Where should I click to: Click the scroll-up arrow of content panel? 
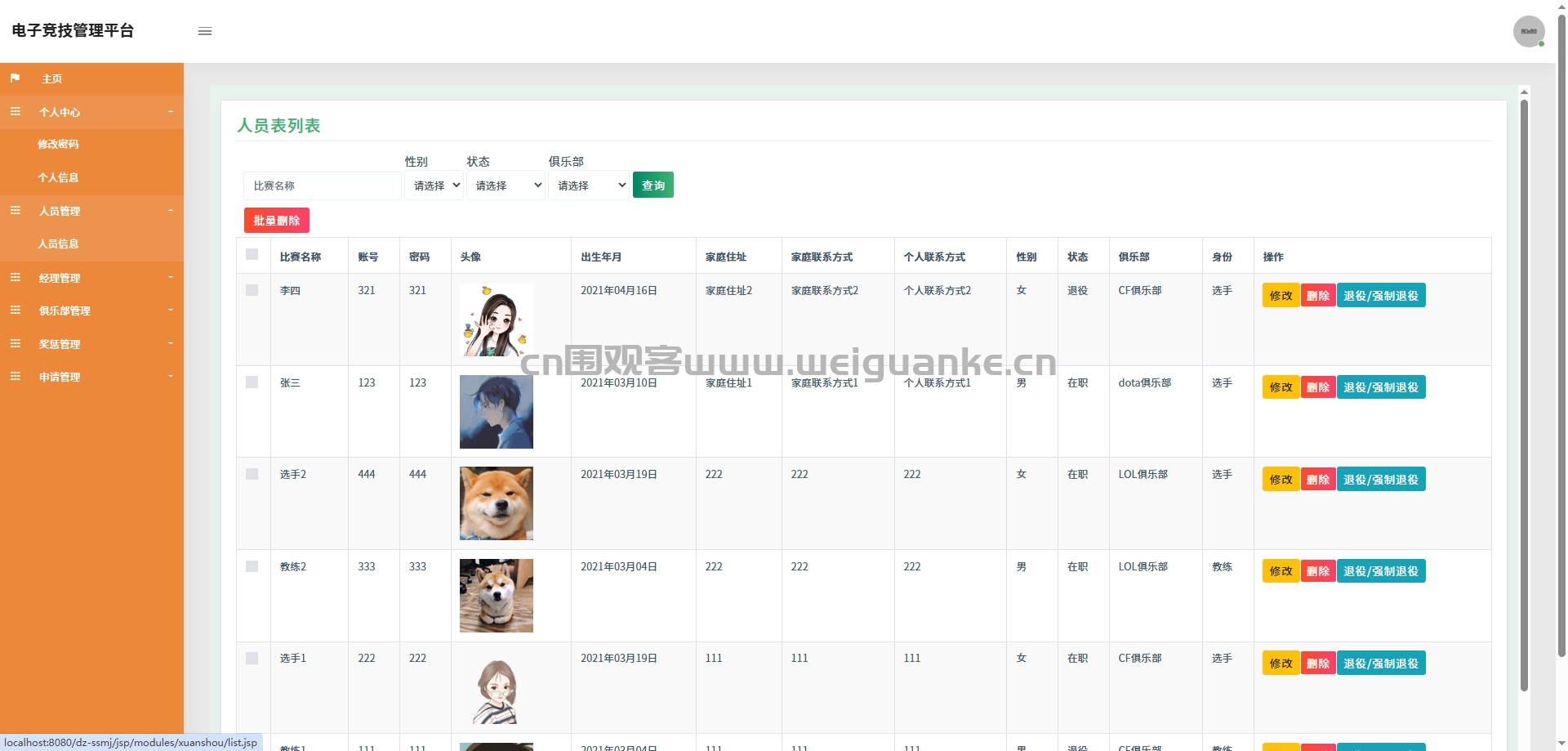click(x=1524, y=92)
